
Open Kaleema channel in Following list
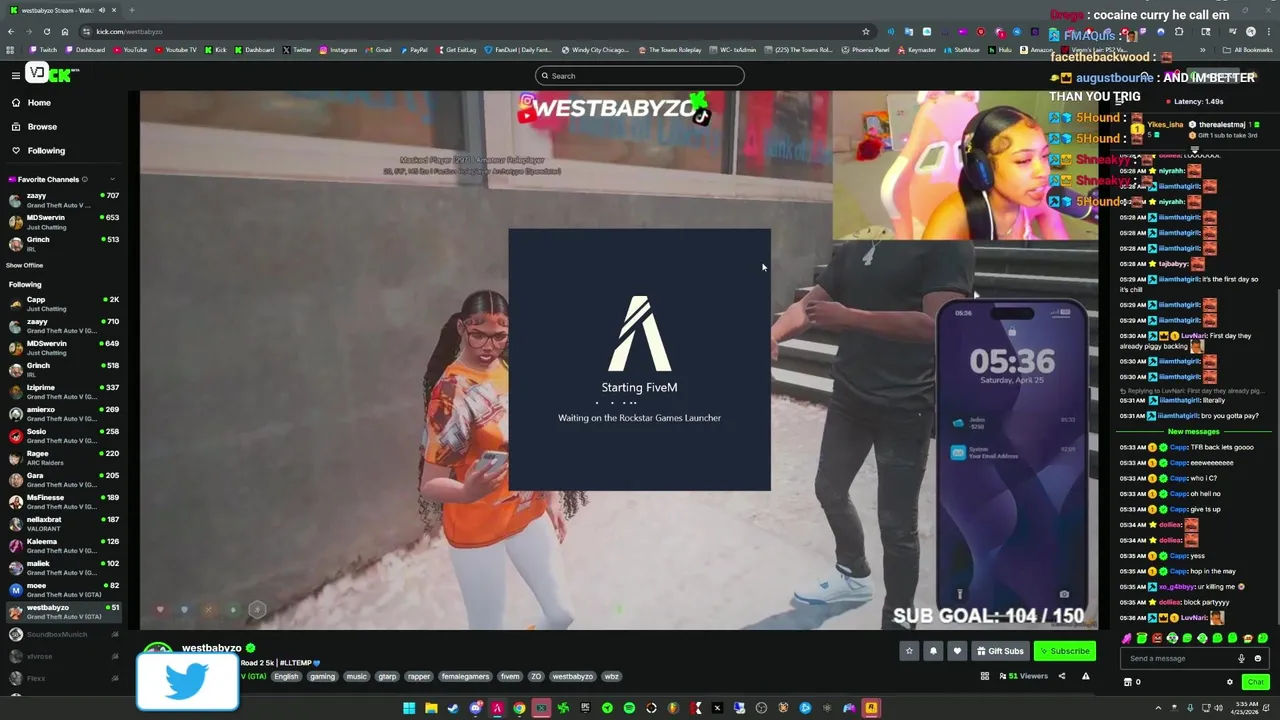click(x=63, y=546)
